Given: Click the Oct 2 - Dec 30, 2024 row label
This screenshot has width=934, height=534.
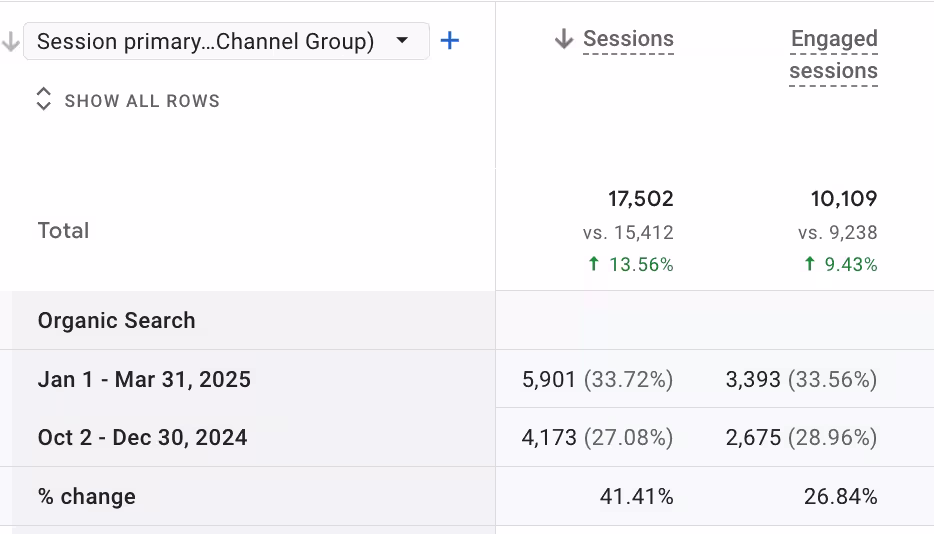Looking at the screenshot, I should tap(142, 438).
